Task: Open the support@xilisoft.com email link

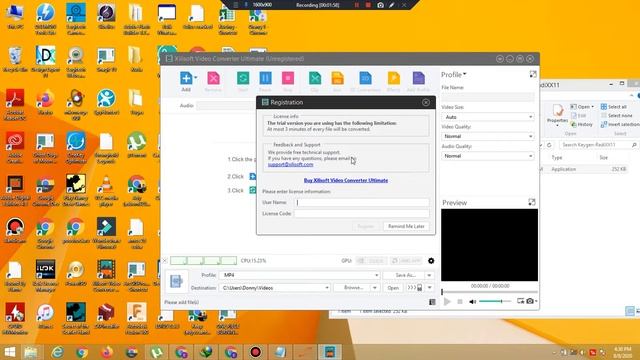Action: click(291, 164)
